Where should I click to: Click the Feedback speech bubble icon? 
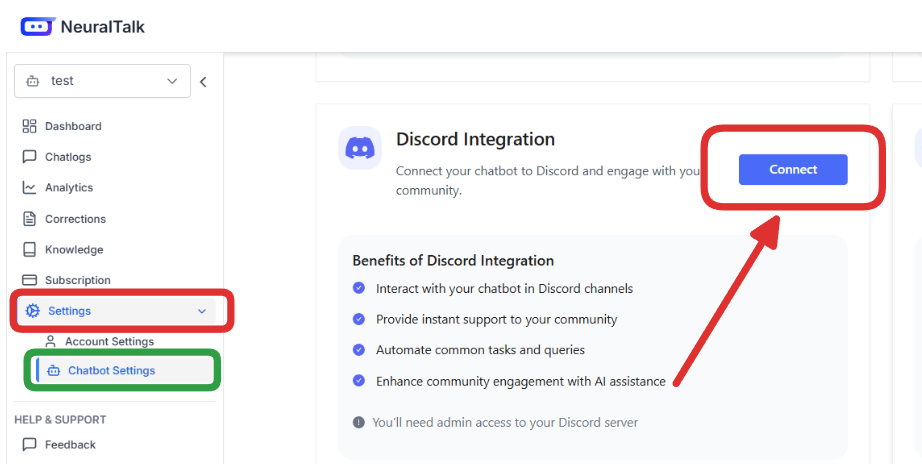29,445
